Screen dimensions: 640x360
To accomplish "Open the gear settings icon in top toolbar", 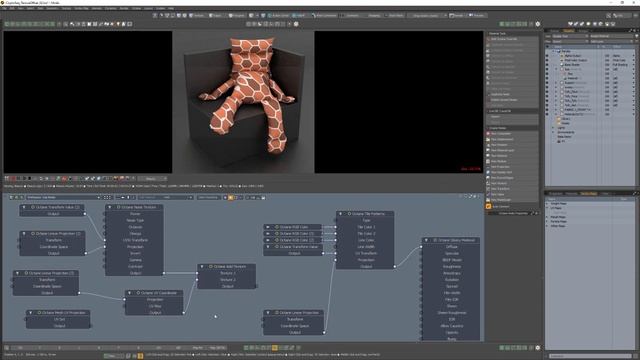I will tap(538, 24).
